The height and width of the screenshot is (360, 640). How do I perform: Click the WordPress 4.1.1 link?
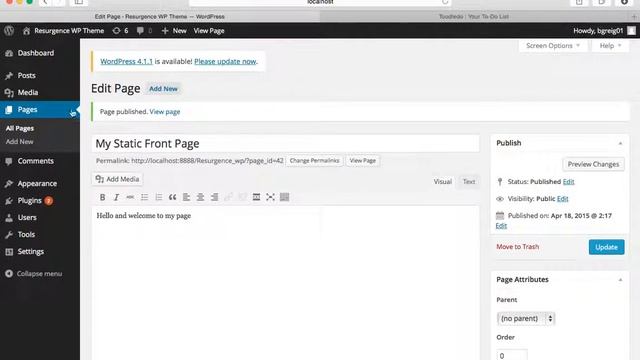point(126,62)
